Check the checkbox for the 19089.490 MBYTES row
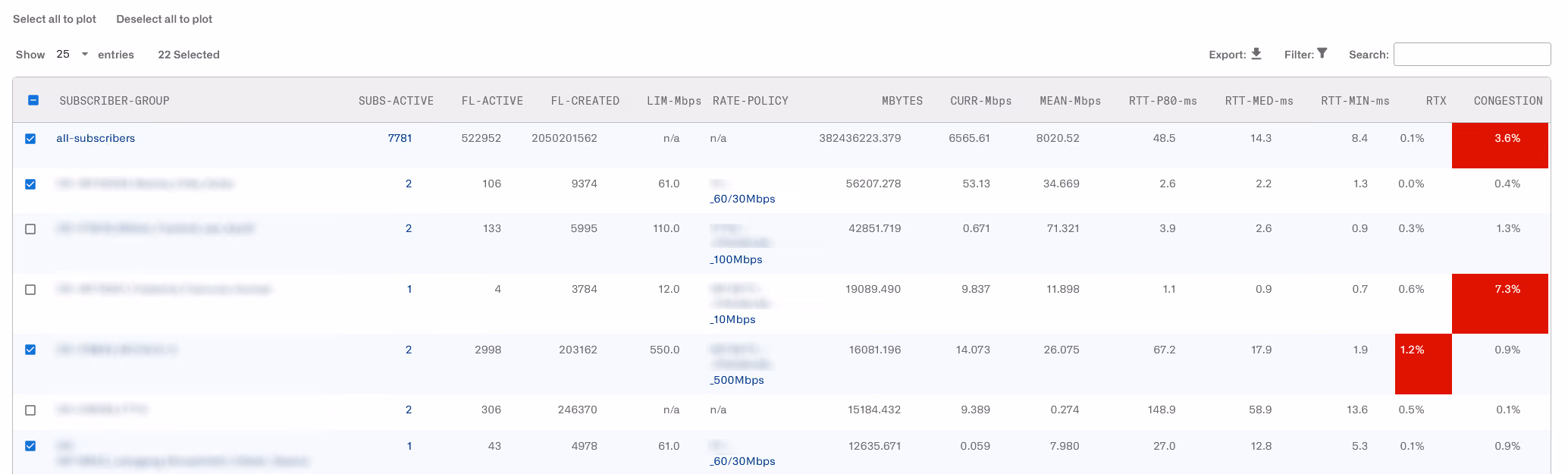Viewport: 1568px width, 474px height. 30,290
